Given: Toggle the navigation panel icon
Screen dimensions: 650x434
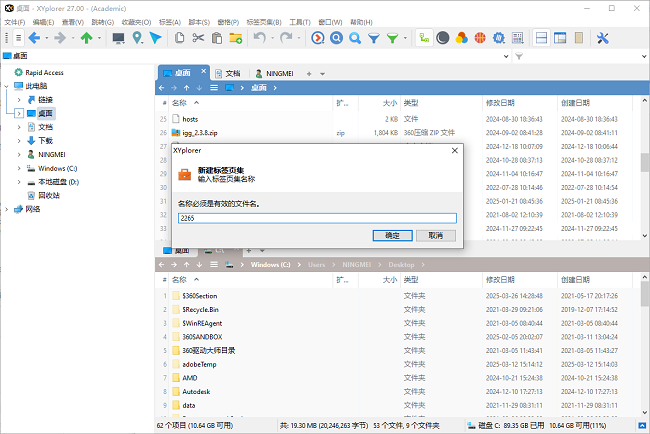Looking at the screenshot, I should click(560, 38).
